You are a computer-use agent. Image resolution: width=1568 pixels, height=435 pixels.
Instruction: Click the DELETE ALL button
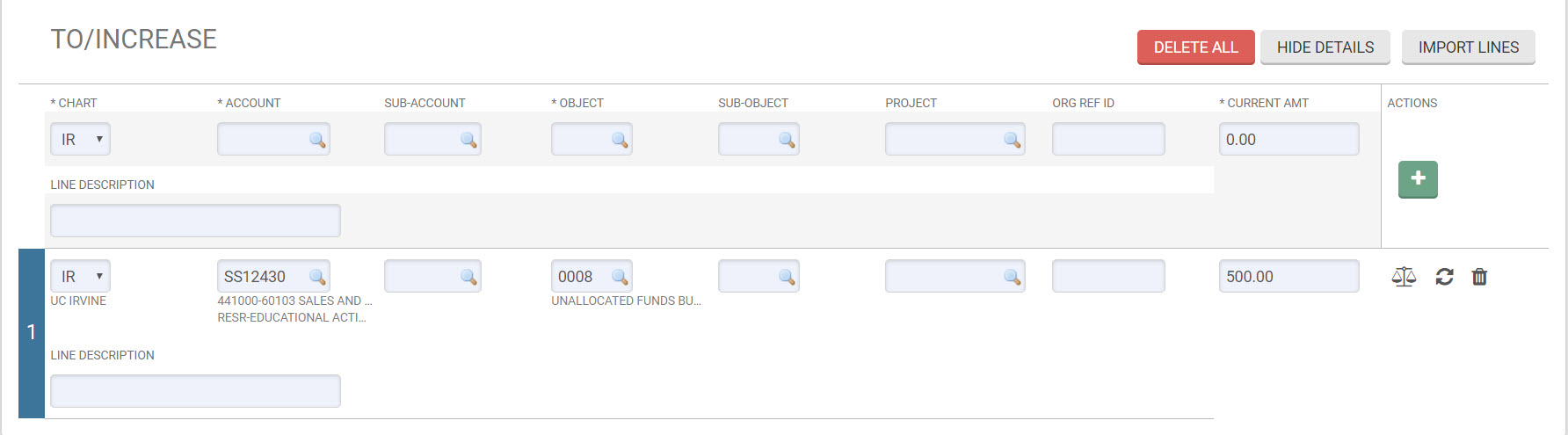(1195, 47)
